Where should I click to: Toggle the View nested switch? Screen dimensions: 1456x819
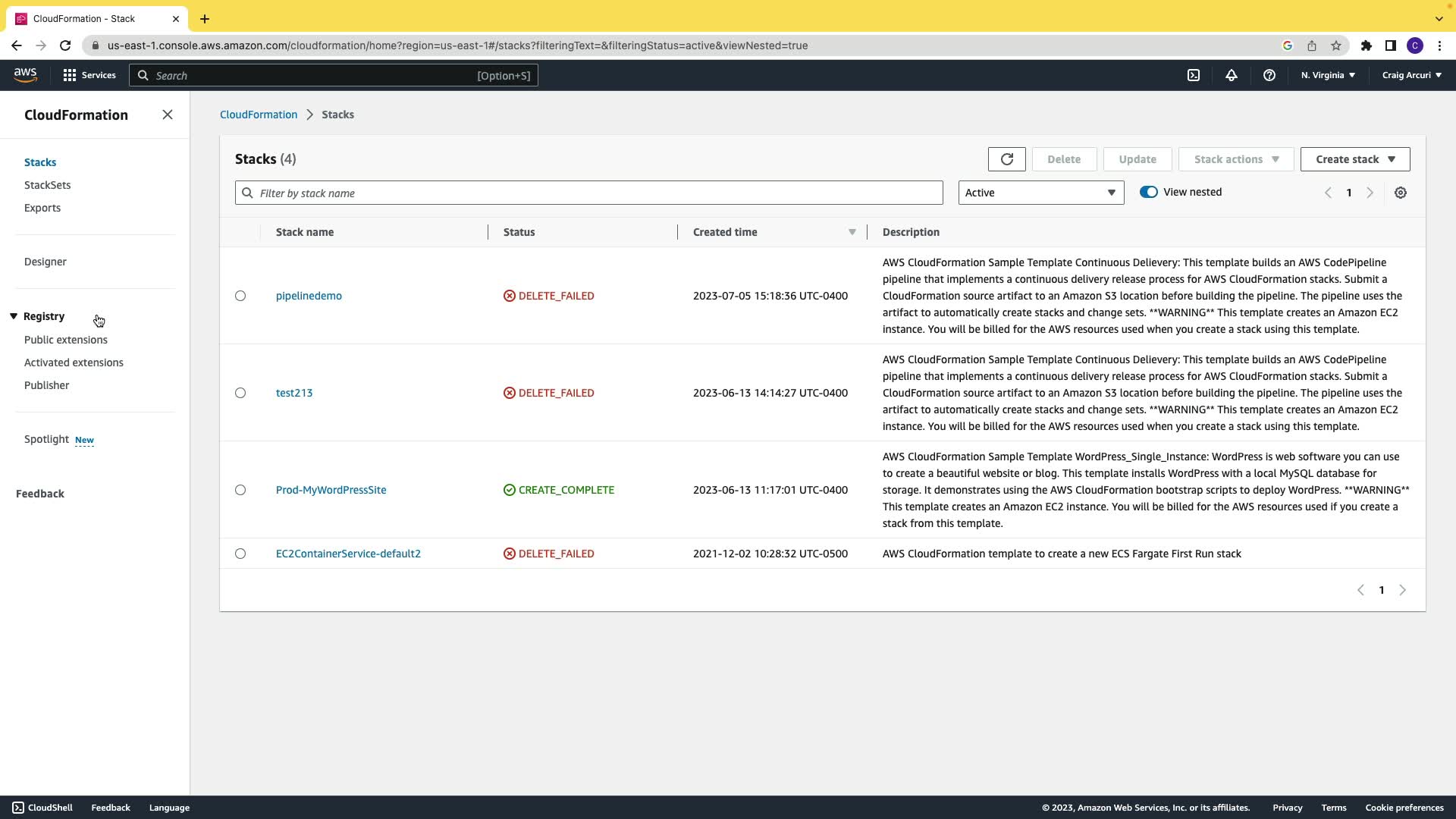coord(1148,192)
